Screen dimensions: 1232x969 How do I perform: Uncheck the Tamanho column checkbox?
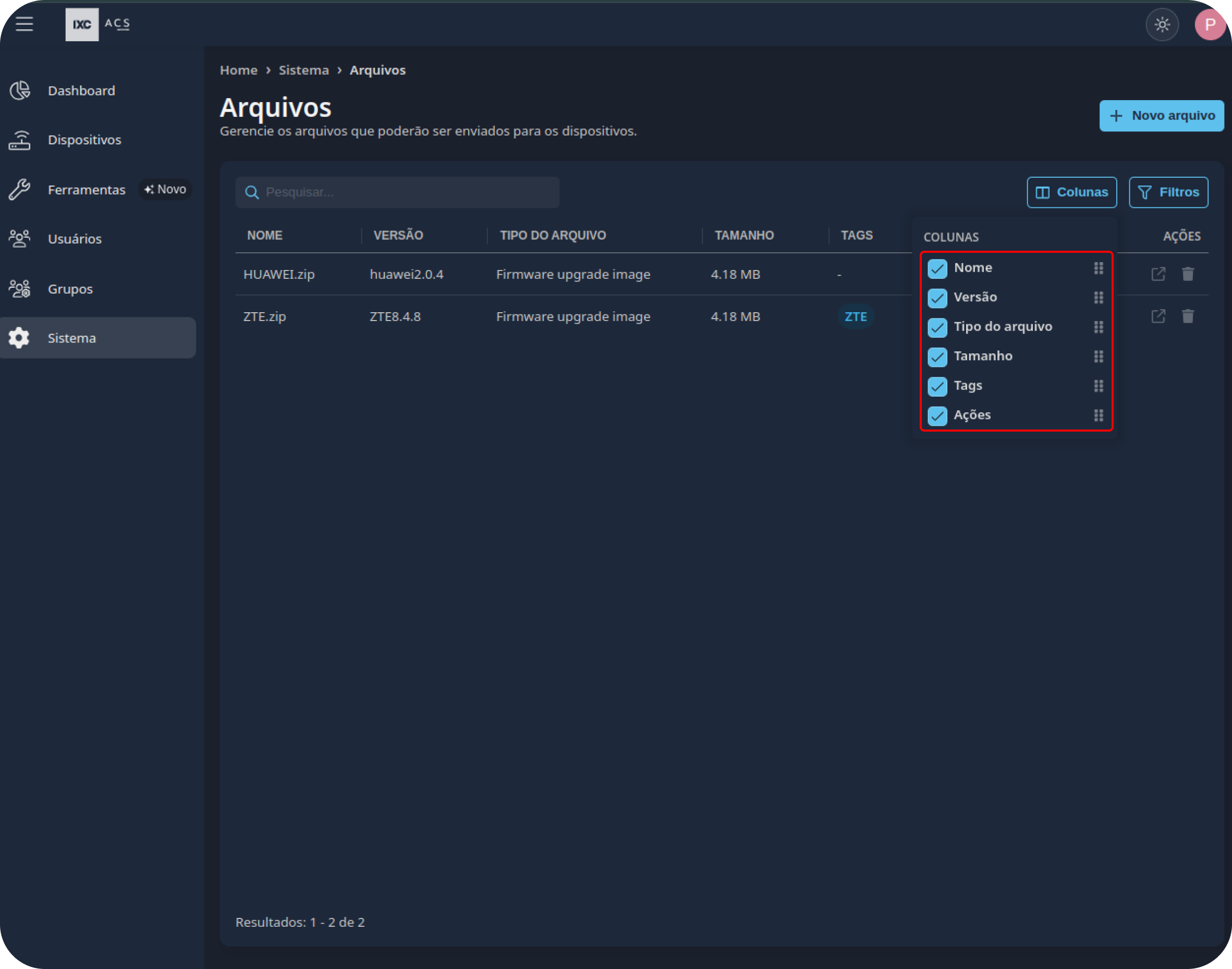click(x=937, y=357)
